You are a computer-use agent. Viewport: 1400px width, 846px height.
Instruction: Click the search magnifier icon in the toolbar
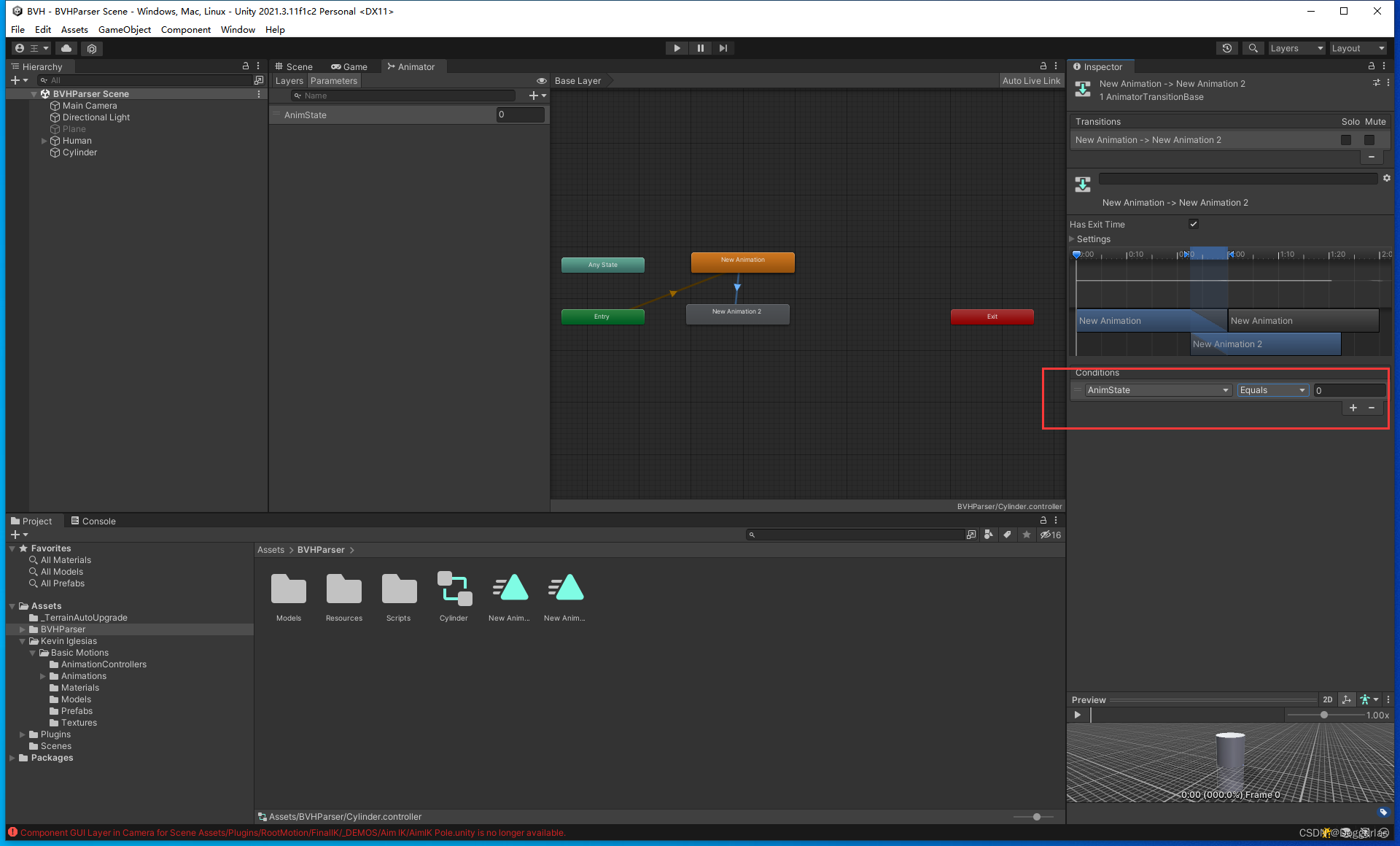1253,48
